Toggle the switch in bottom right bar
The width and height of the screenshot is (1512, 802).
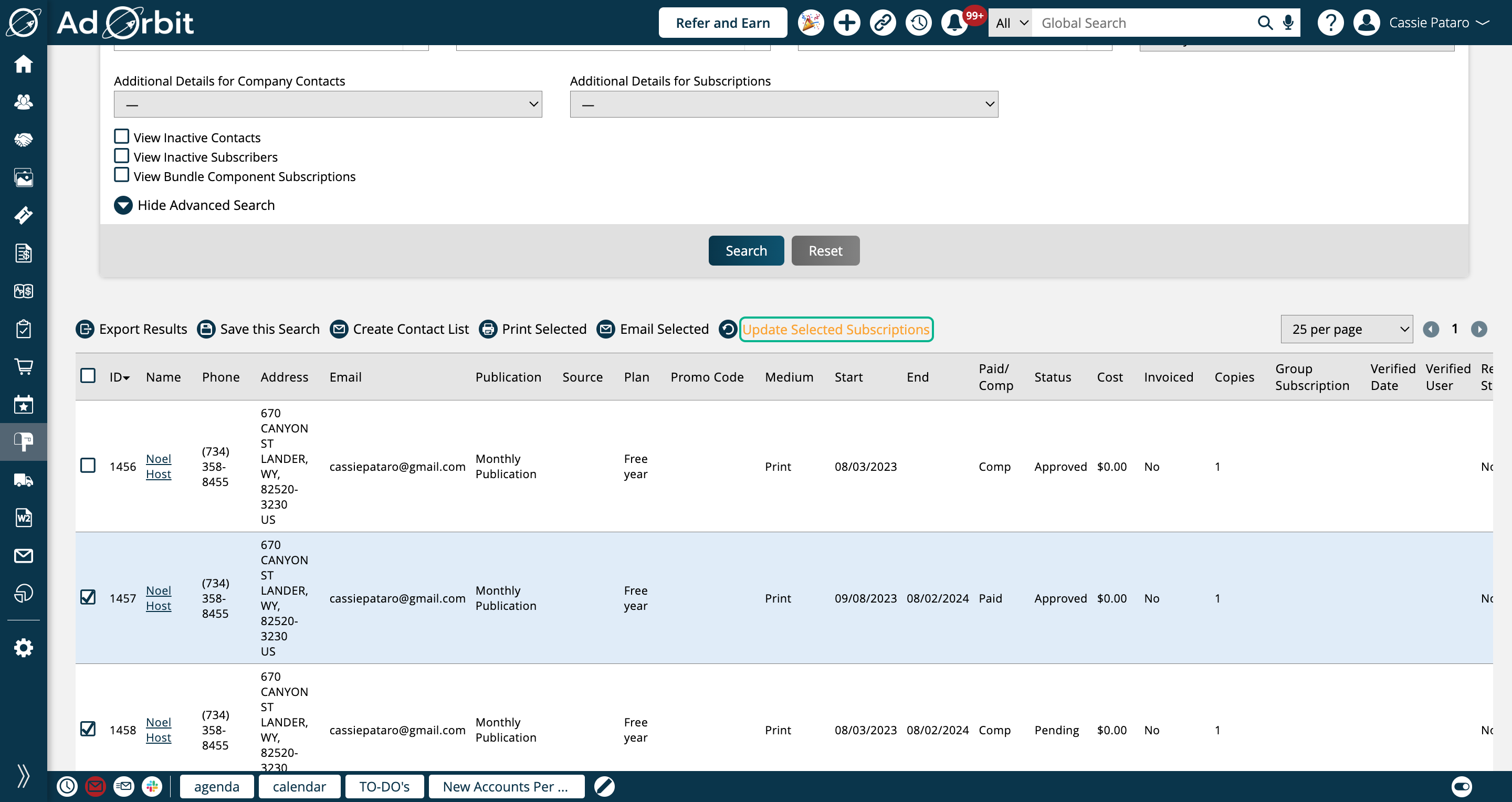pyautogui.click(x=1462, y=786)
